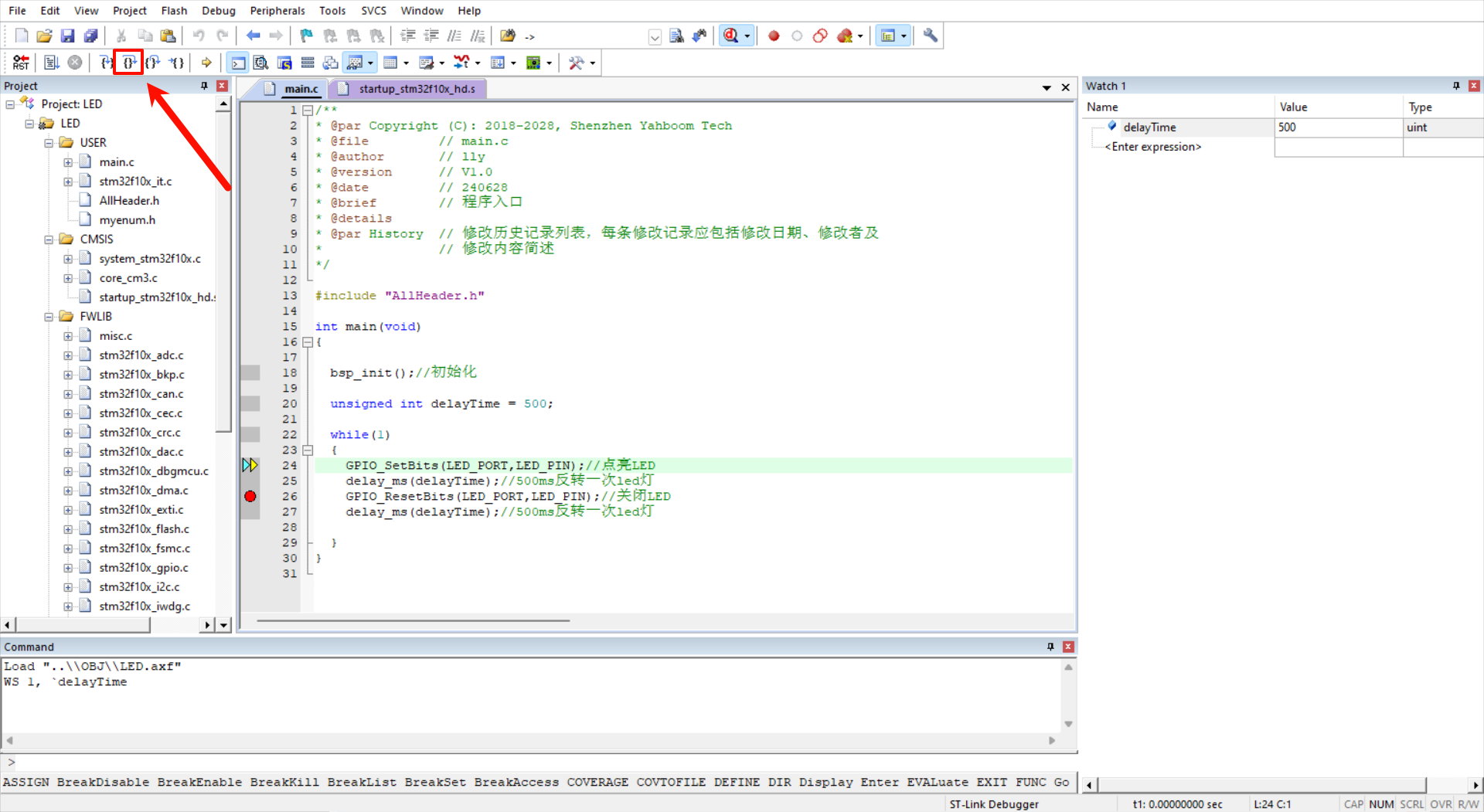
Task: Close the editor tab with X button
Action: click(x=1066, y=88)
